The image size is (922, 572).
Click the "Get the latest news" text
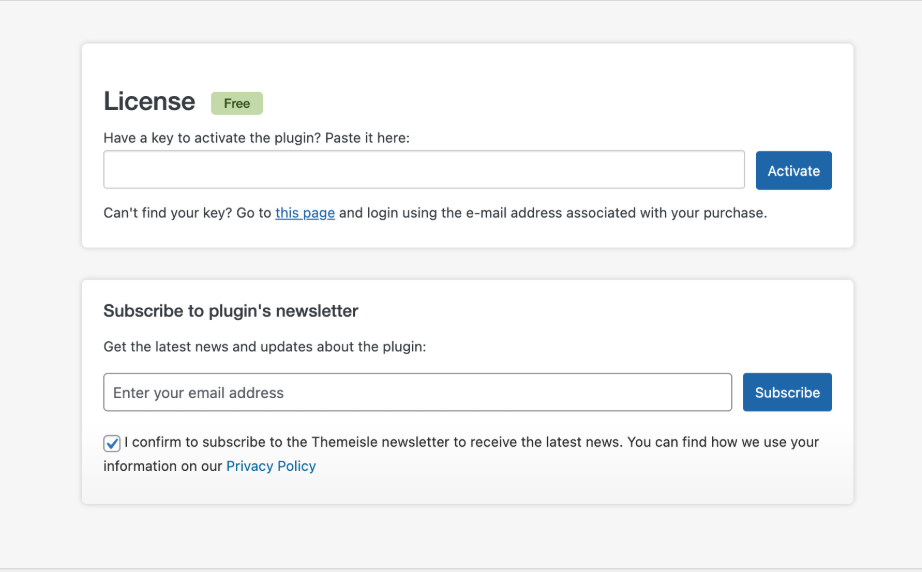coord(265,347)
